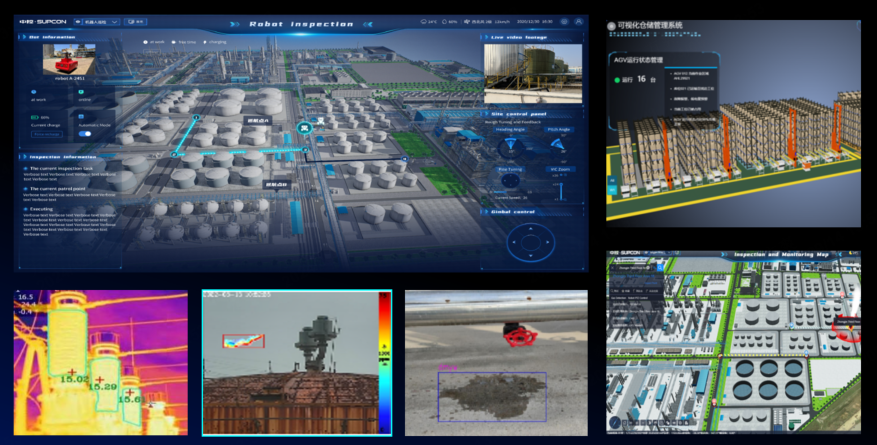Click the button next to the header dropdown
This screenshot has width=877, height=445.
pos(137,21)
